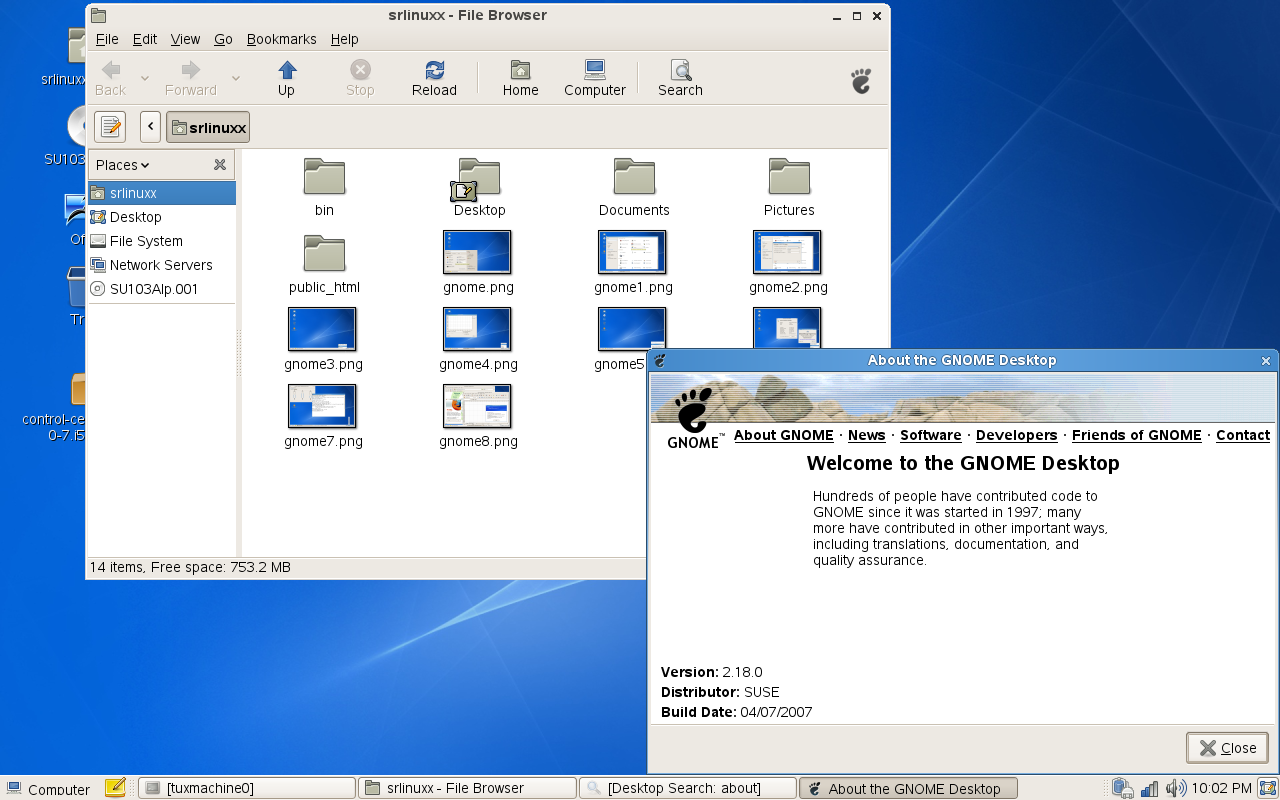Switch to srlinuxx - File Browser taskbar item

pyautogui.click(x=467, y=788)
